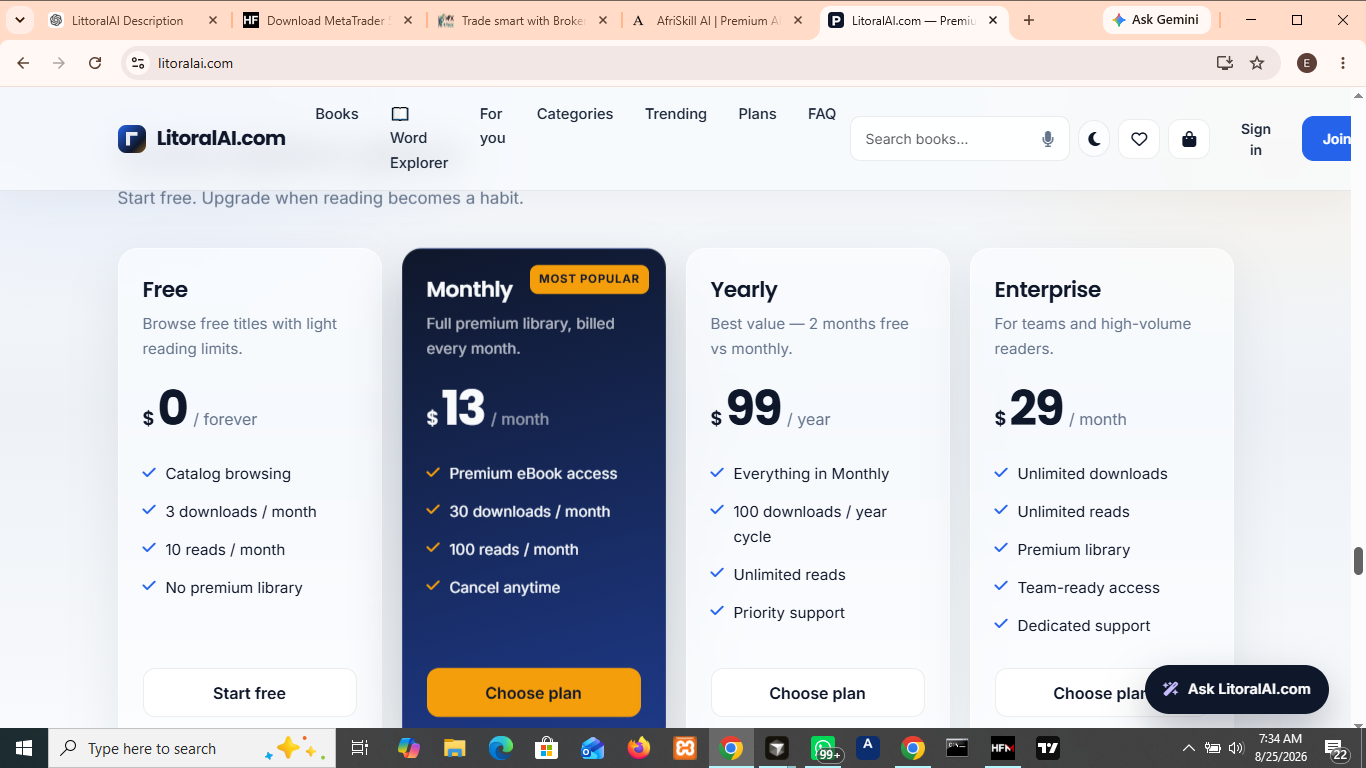Close the Download MetaTrader tab

point(408,20)
